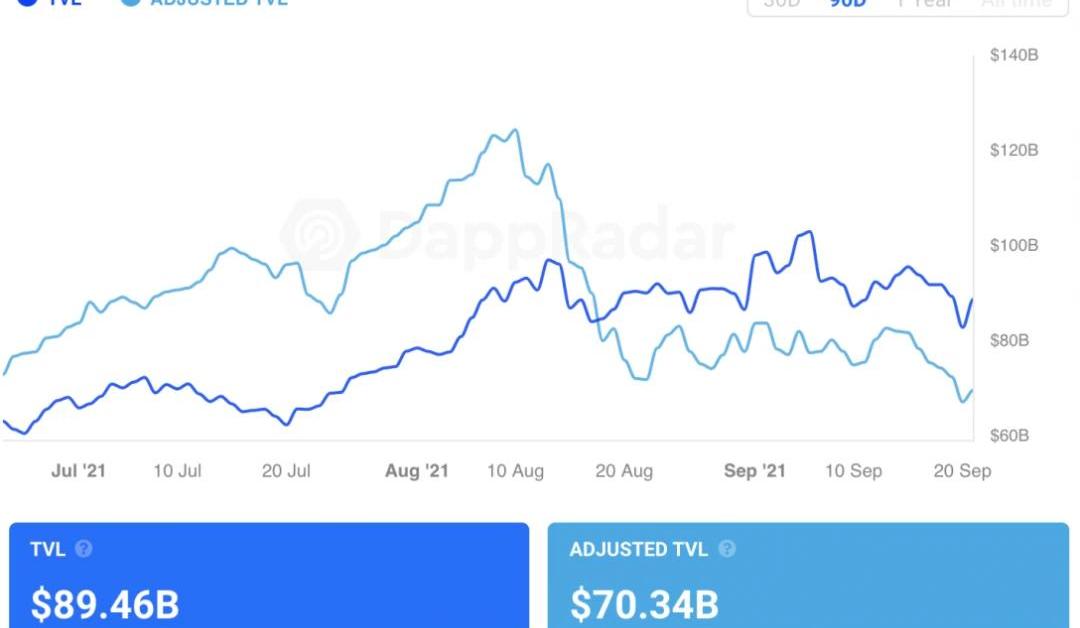Click the Aug '21 axis label
This screenshot has height=628, width=1080.
tap(417, 471)
